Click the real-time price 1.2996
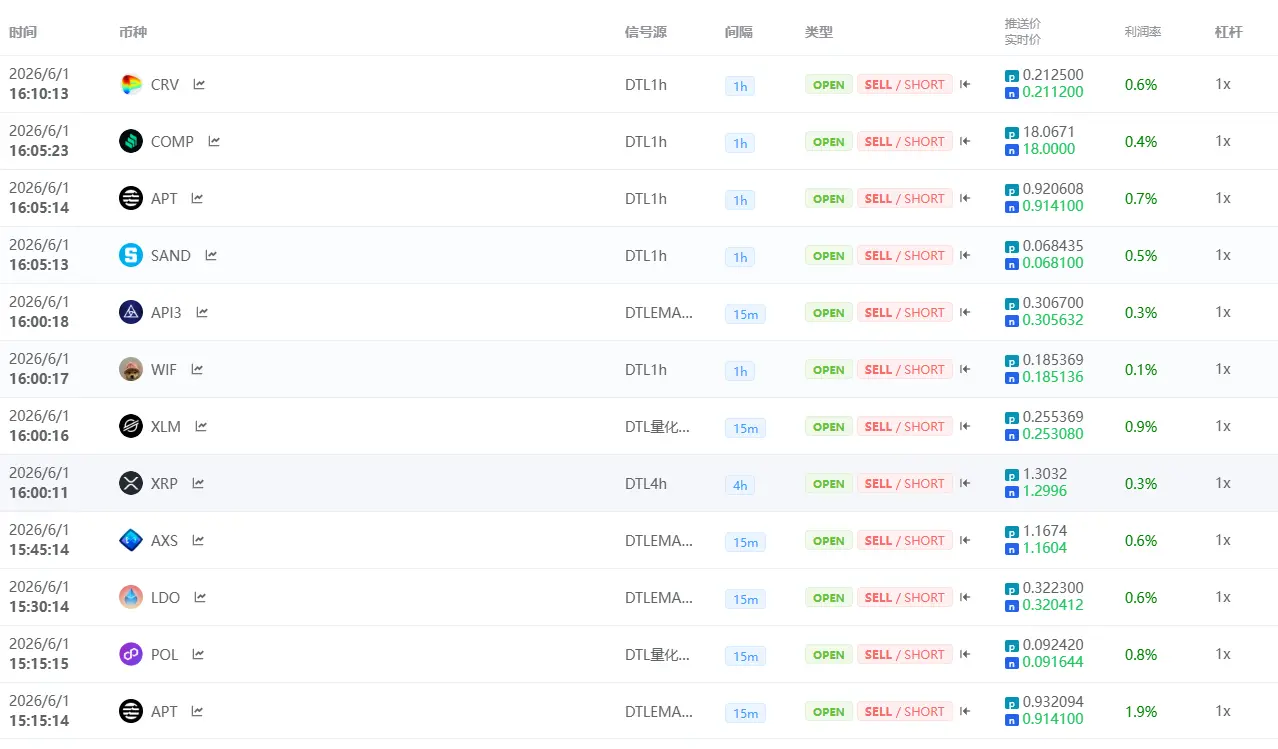Image resolution: width=1278 pixels, height=749 pixels. coord(1045,491)
